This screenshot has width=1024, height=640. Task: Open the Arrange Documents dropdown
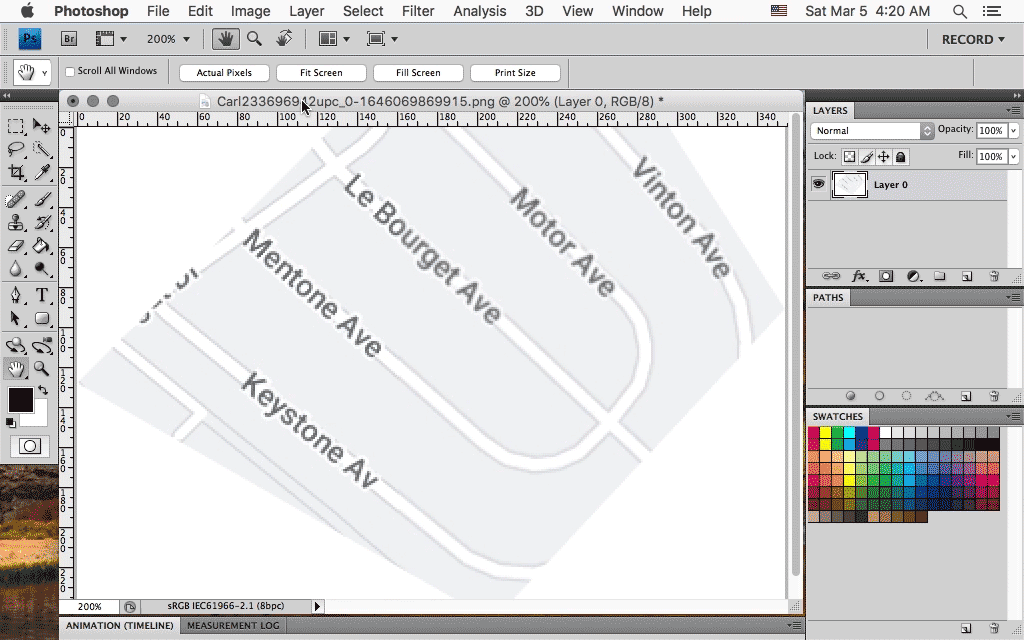click(334, 39)
